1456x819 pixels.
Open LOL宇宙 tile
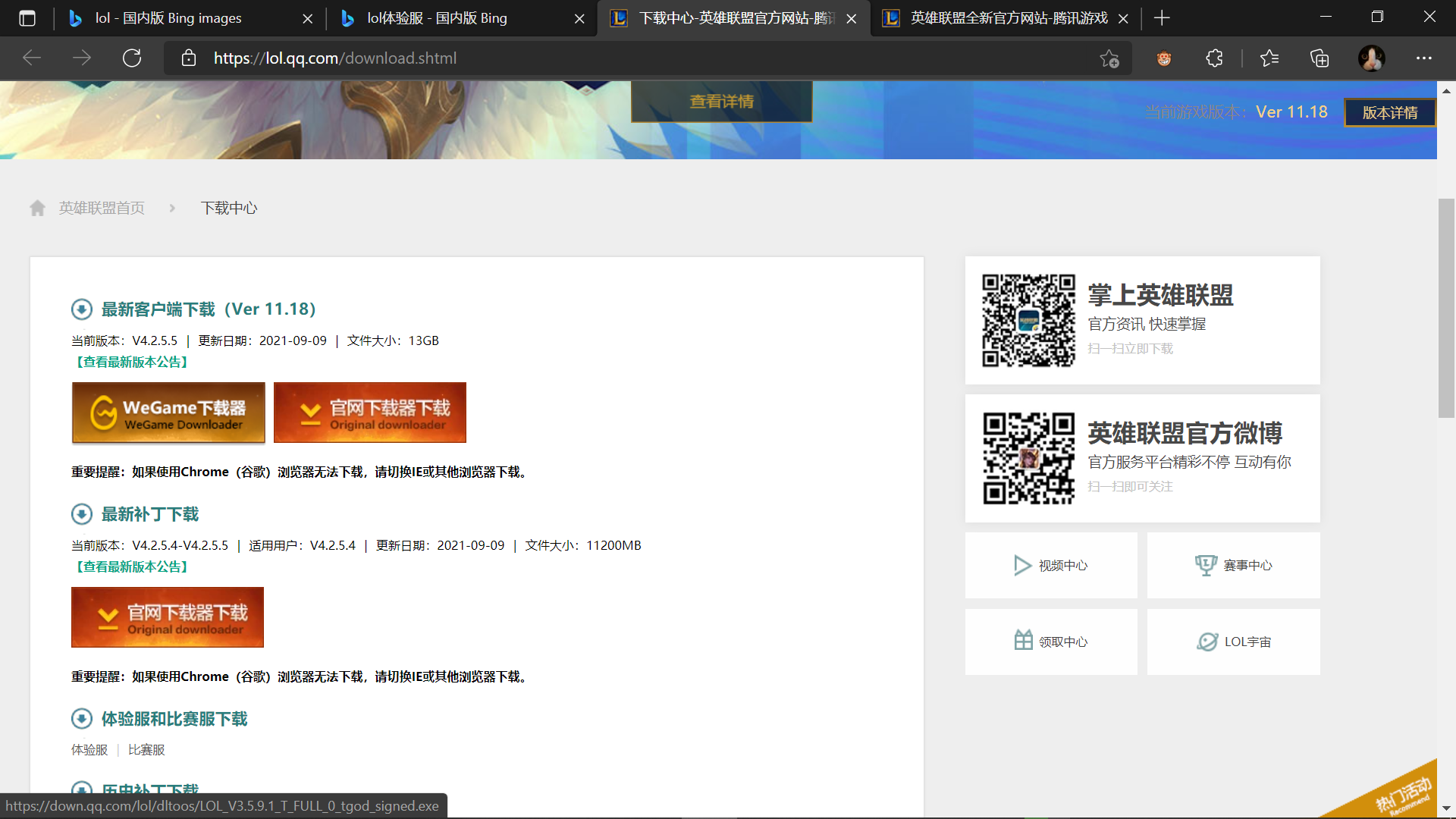(1233, 642)
